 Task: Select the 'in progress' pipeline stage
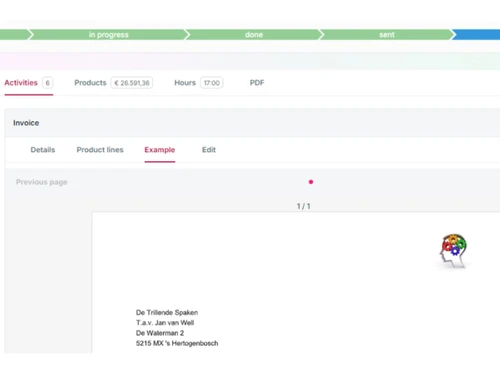click(108, 35)
